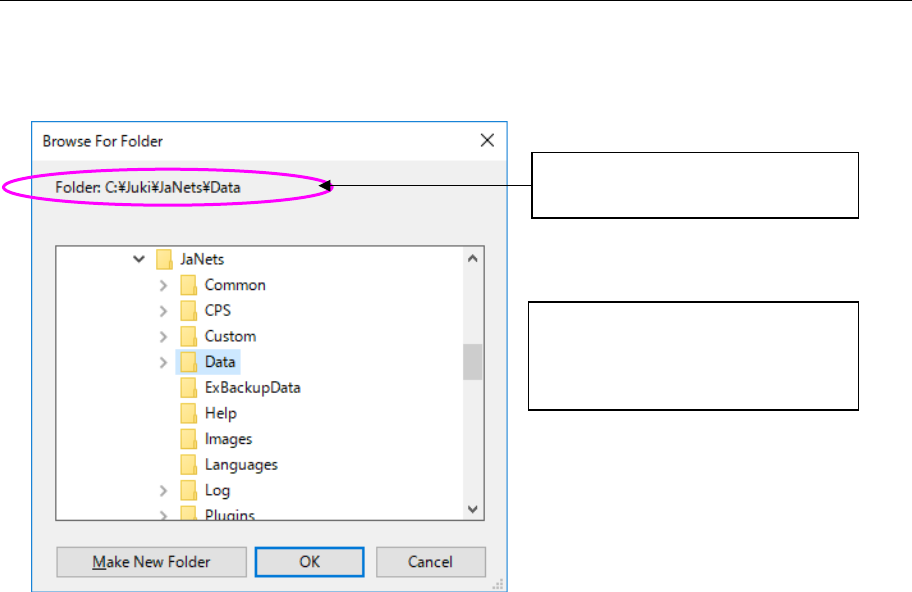Click the Common folder icon

click(189, 285)
